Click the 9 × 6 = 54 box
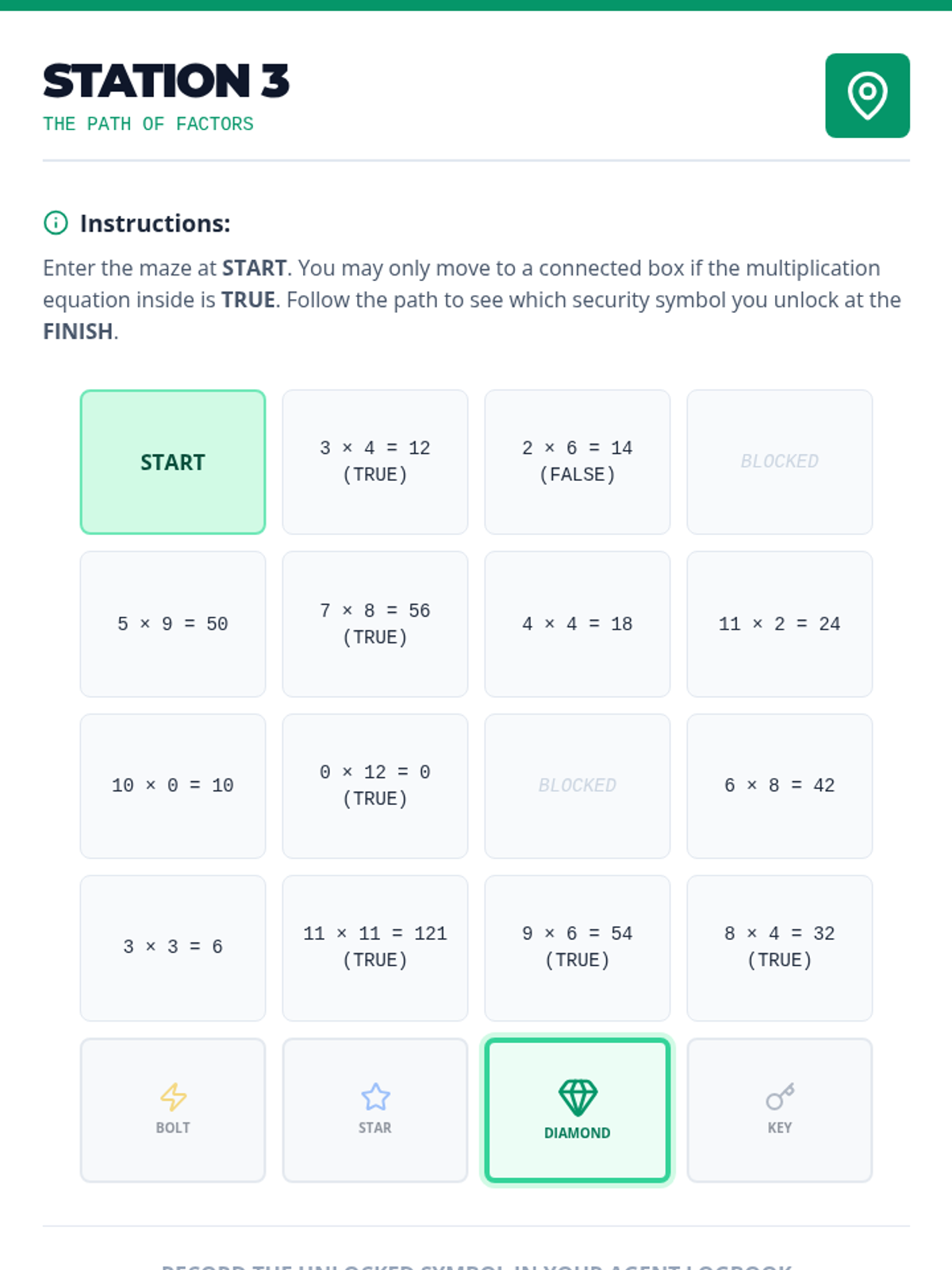This screenshot has height=1270, width=952. 578,948
